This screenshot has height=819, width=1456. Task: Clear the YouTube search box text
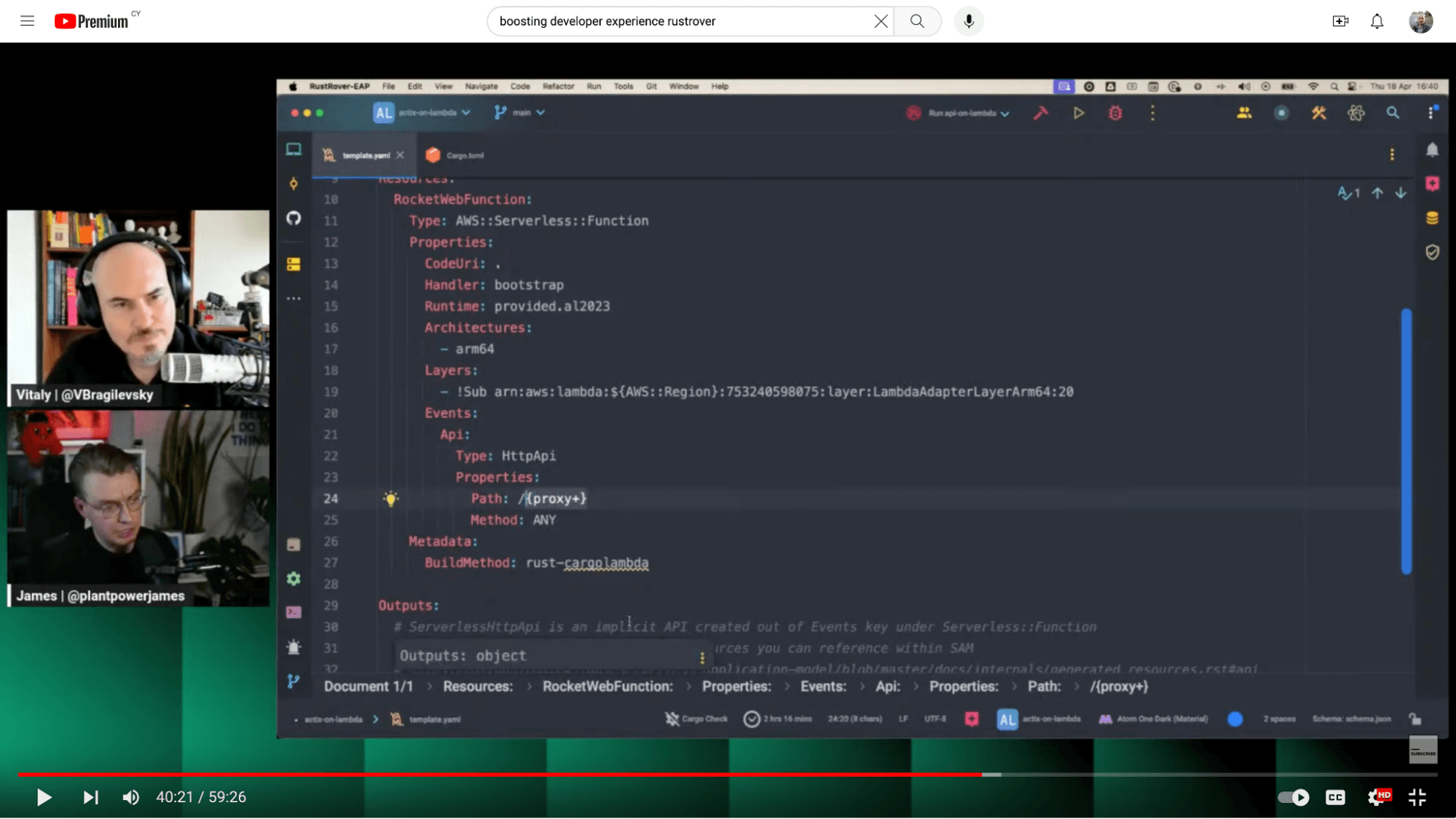coord(881,21)
